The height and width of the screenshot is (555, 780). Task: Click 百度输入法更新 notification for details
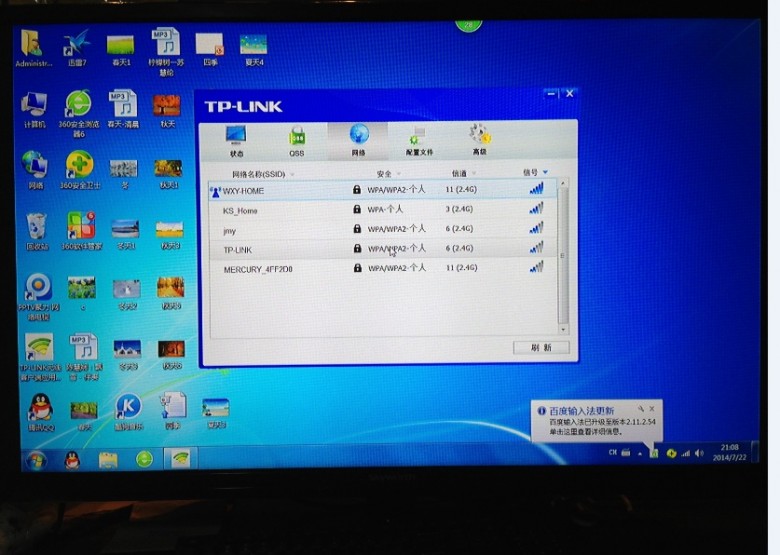[596, 421]
